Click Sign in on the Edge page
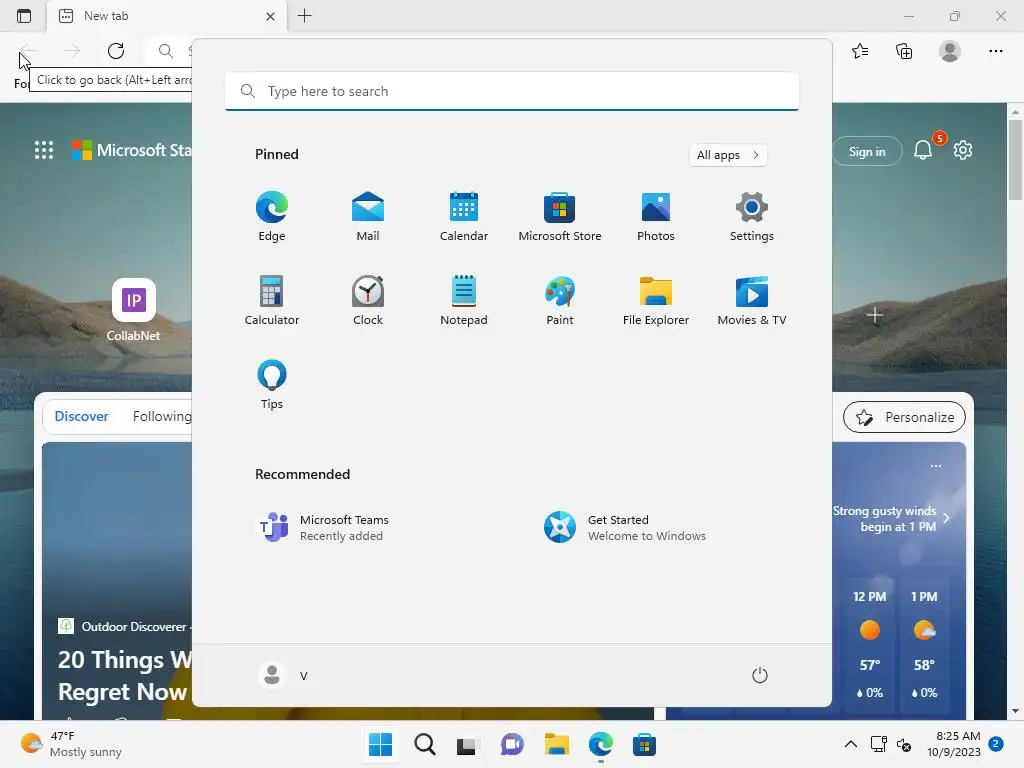The image size is (1024, 768). [867, 152]
